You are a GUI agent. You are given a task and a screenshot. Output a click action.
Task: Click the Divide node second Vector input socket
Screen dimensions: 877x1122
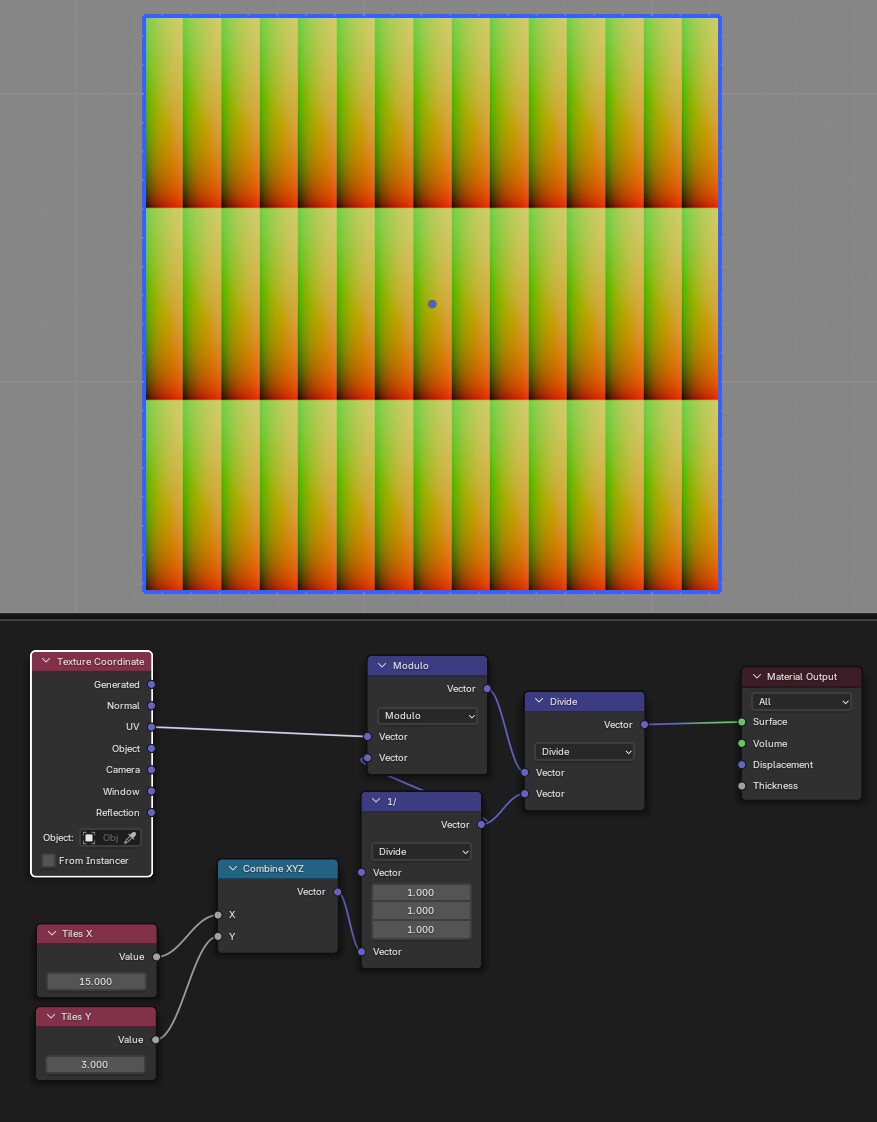tap(525, 794)
